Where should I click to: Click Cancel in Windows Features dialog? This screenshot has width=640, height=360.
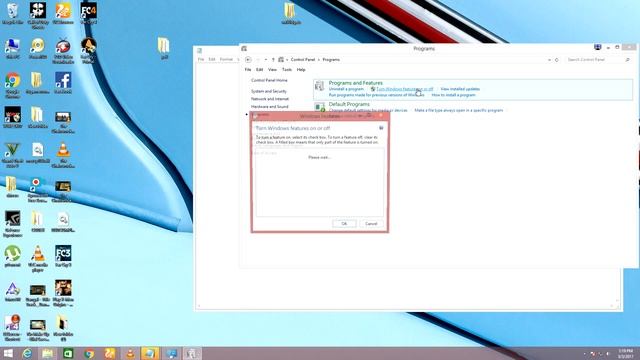click(x=371, y=224)
